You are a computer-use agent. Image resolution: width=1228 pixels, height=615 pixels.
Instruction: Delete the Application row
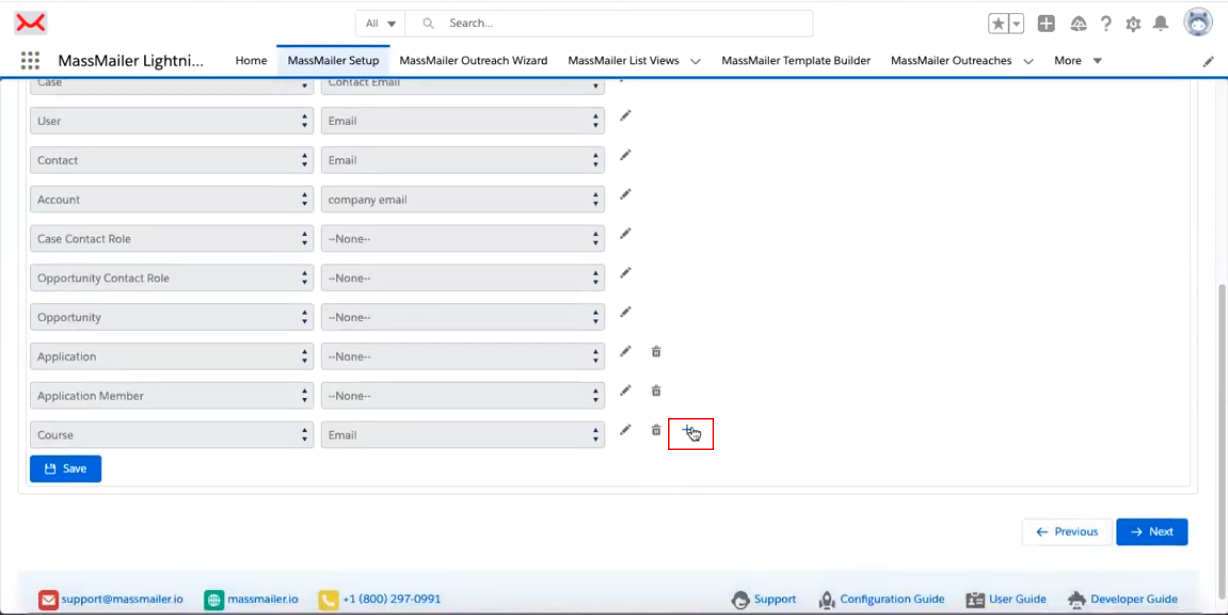click(x=656, y=351)
